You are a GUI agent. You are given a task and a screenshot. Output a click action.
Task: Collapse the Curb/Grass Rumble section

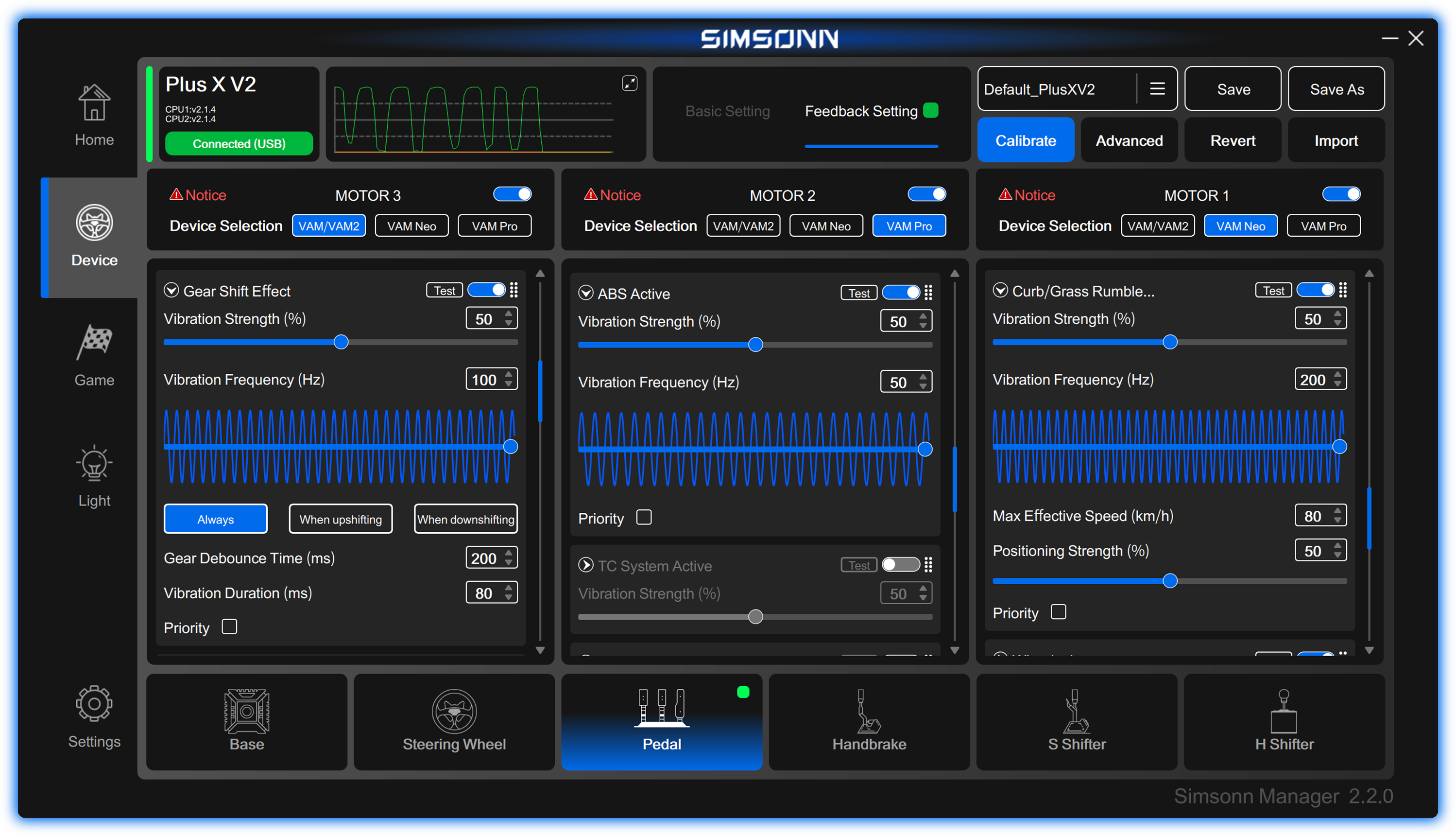(1000, 290)
